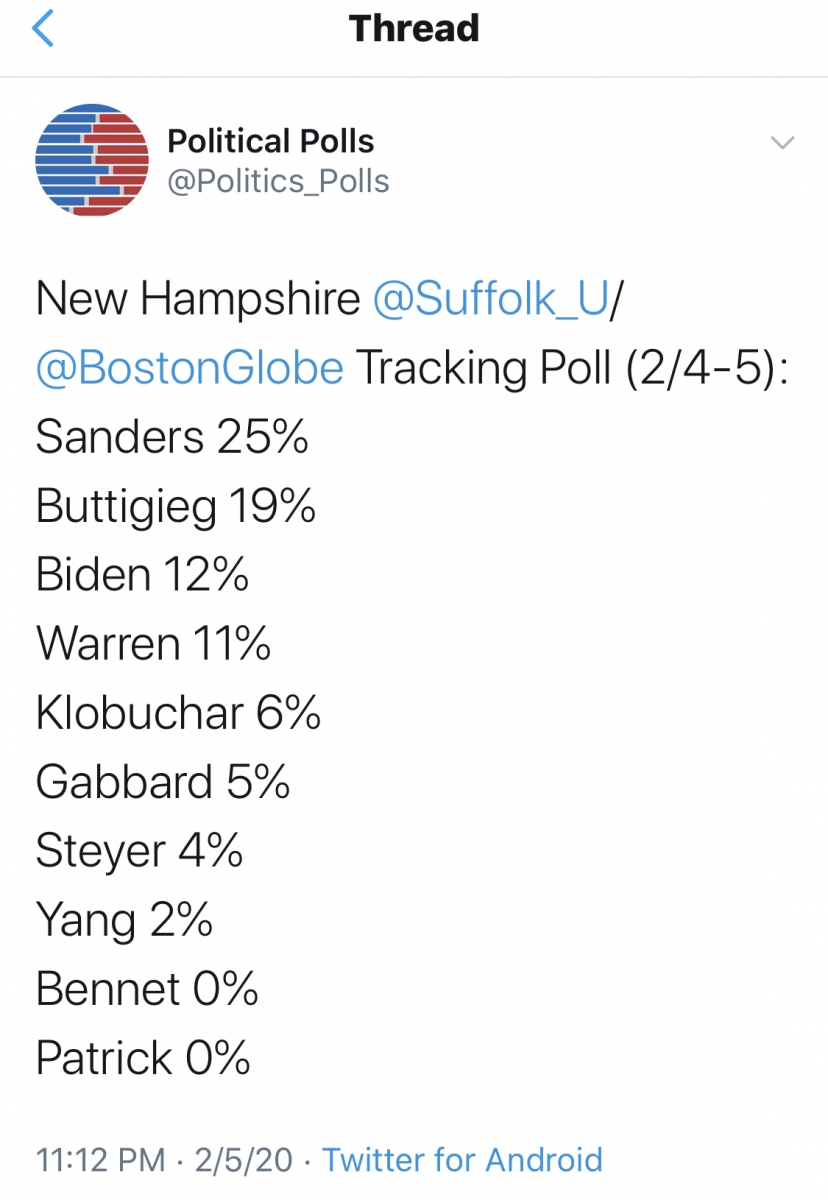Expand the tweet options chevron

point(782,143)
